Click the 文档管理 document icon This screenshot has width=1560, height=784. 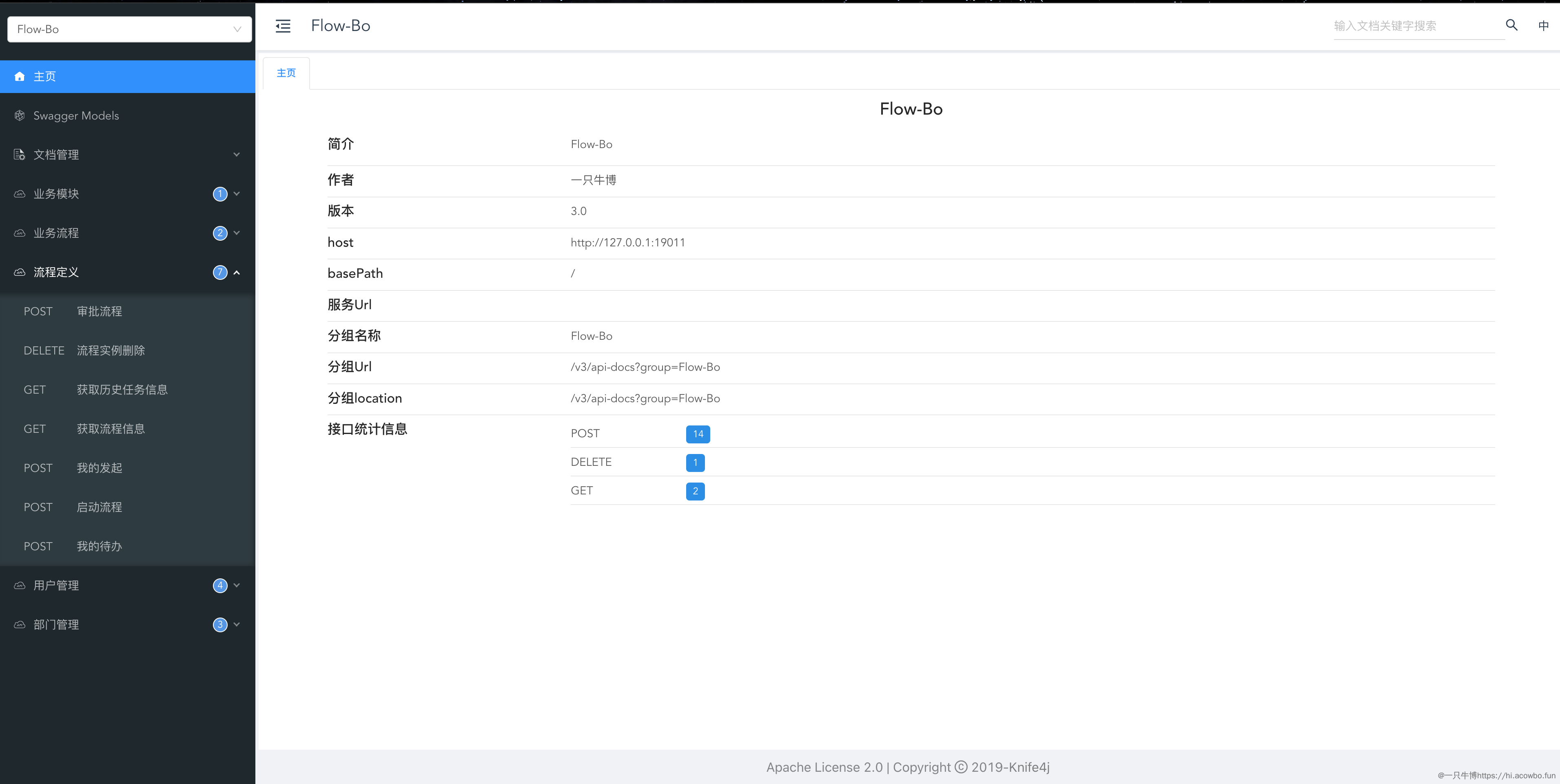(20, 154)
